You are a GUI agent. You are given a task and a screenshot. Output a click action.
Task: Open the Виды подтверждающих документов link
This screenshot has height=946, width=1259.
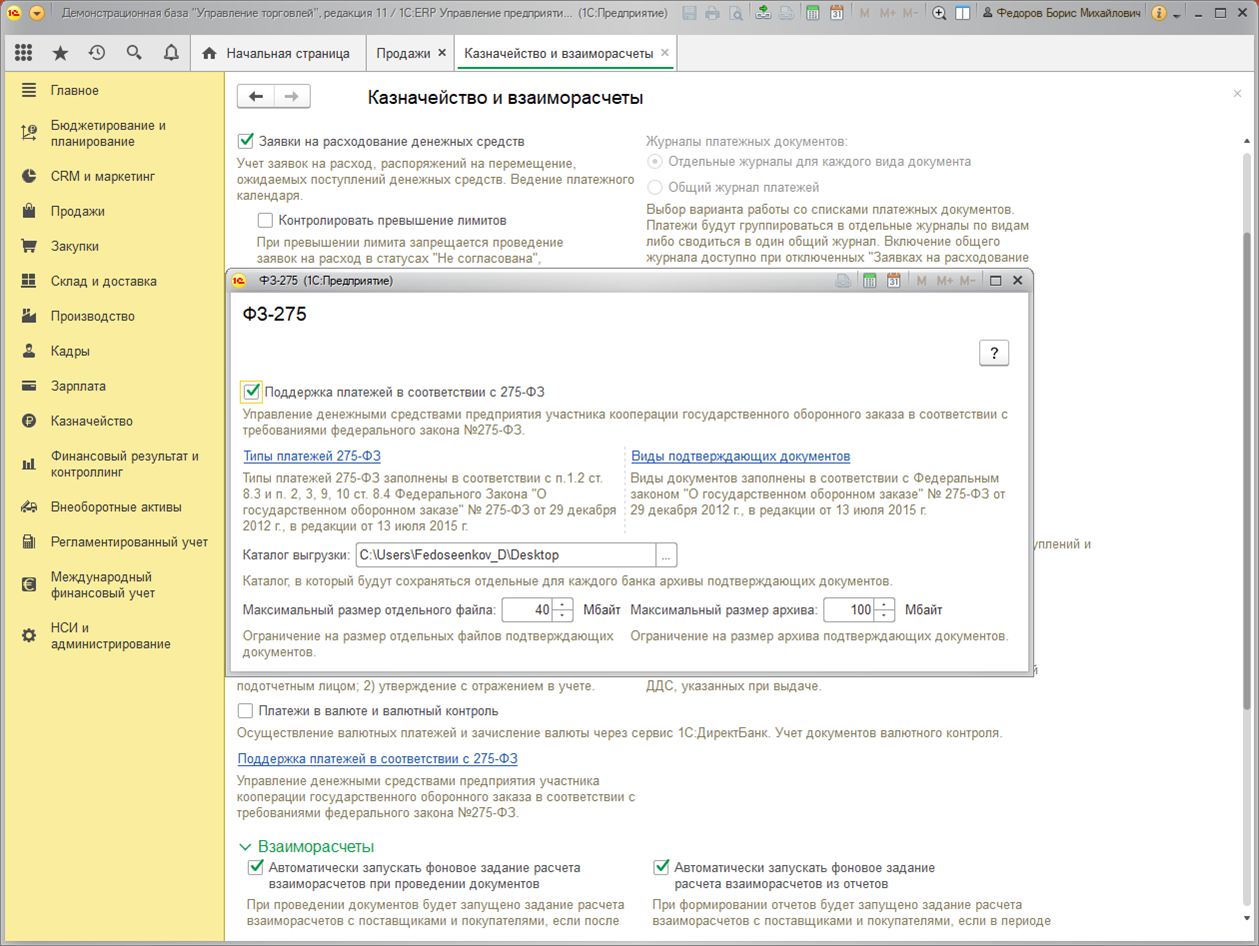pyautogui.click(x=741, y=456)
